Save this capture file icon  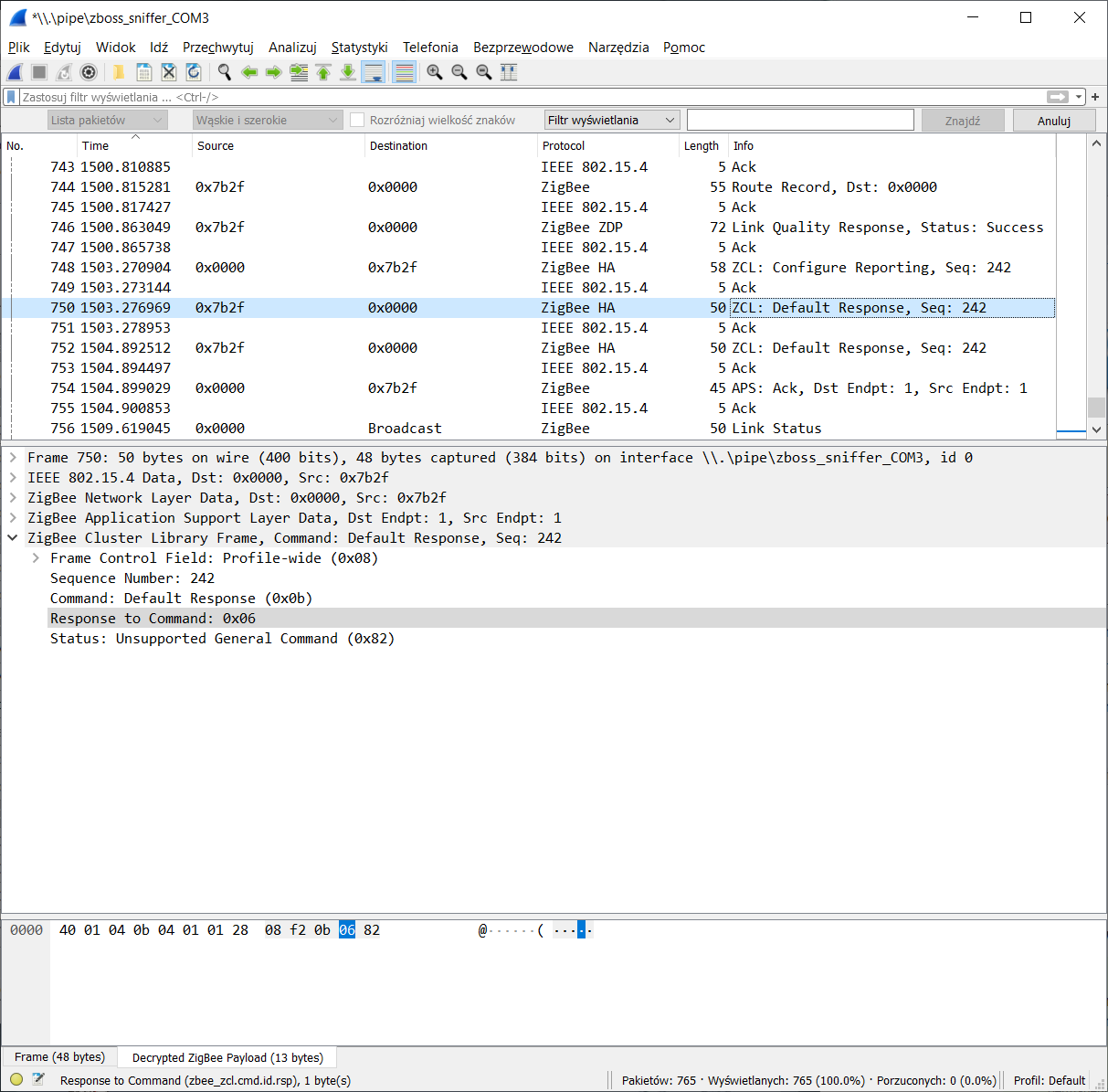[143, 72]
